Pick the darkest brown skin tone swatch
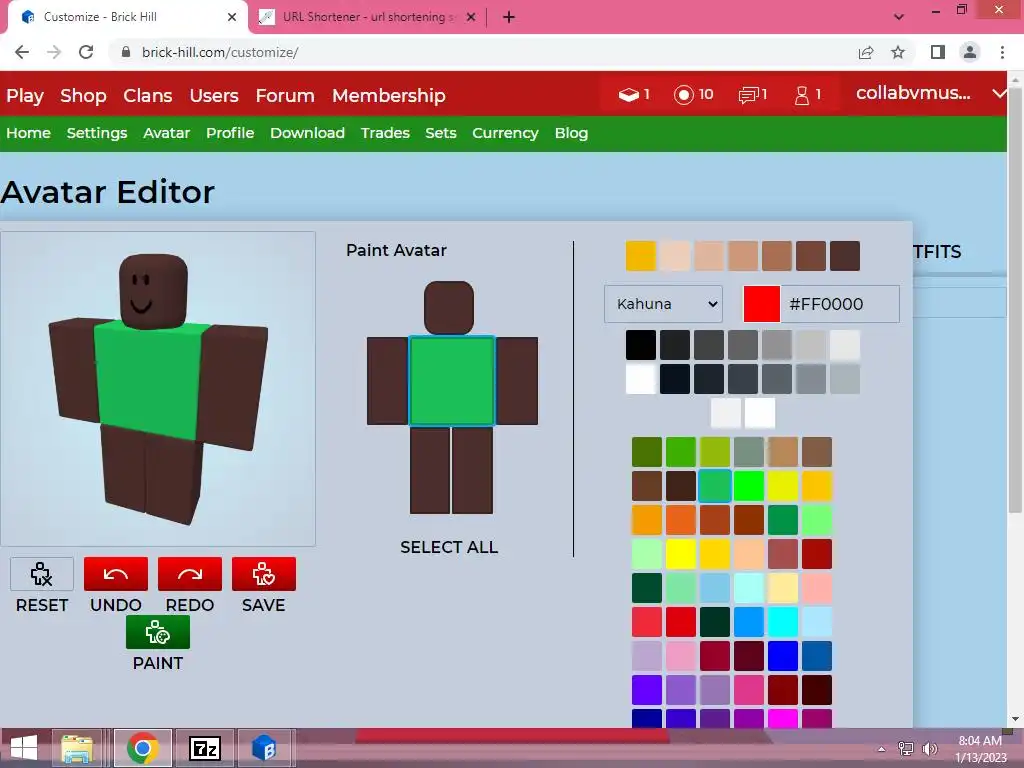 click(x=845, y=255)
